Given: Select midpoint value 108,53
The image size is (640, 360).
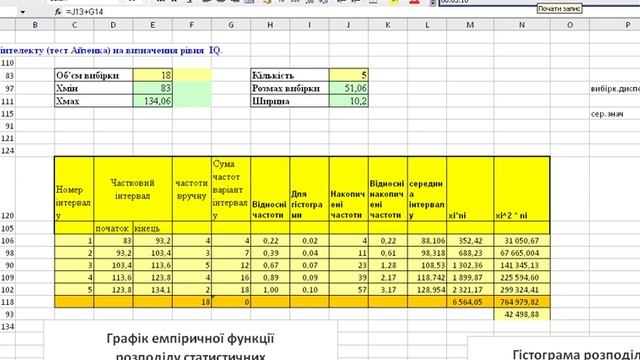Looking at the screenshot, I should click(427, 265).
